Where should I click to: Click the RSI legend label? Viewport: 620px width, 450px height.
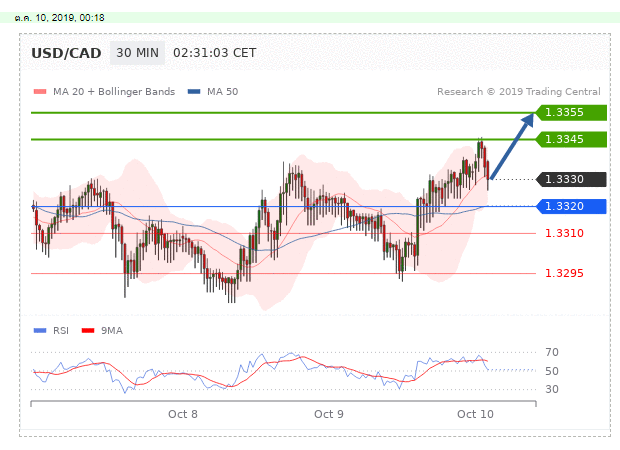61,331
